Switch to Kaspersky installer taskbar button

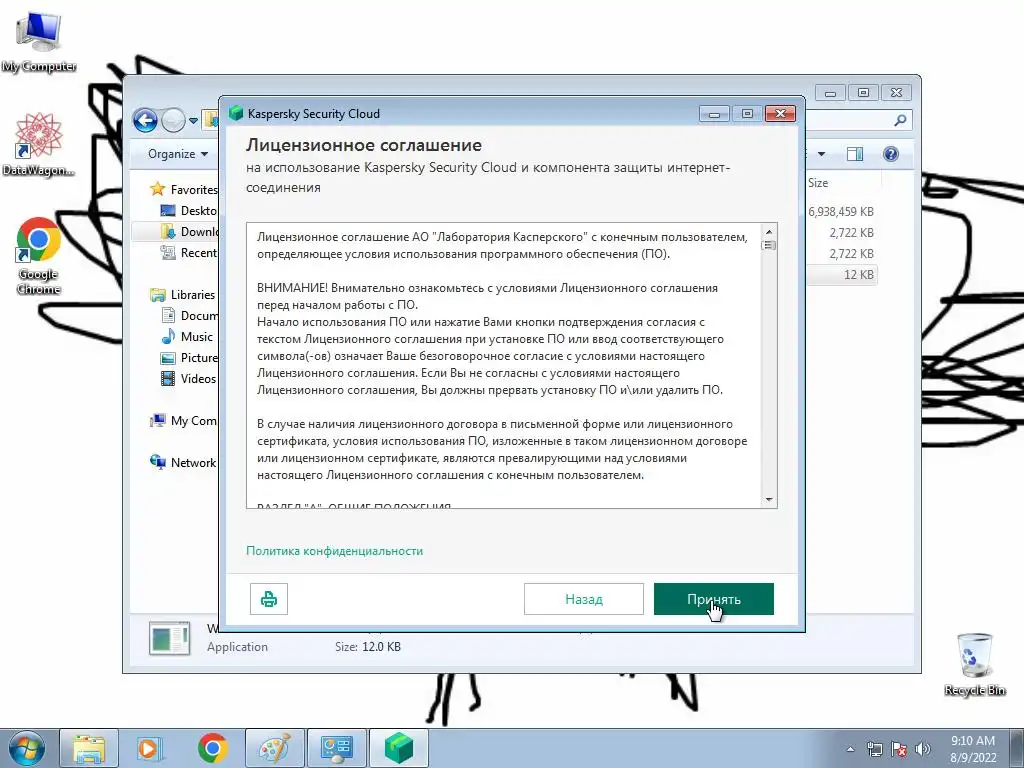[x=399, y=748]
